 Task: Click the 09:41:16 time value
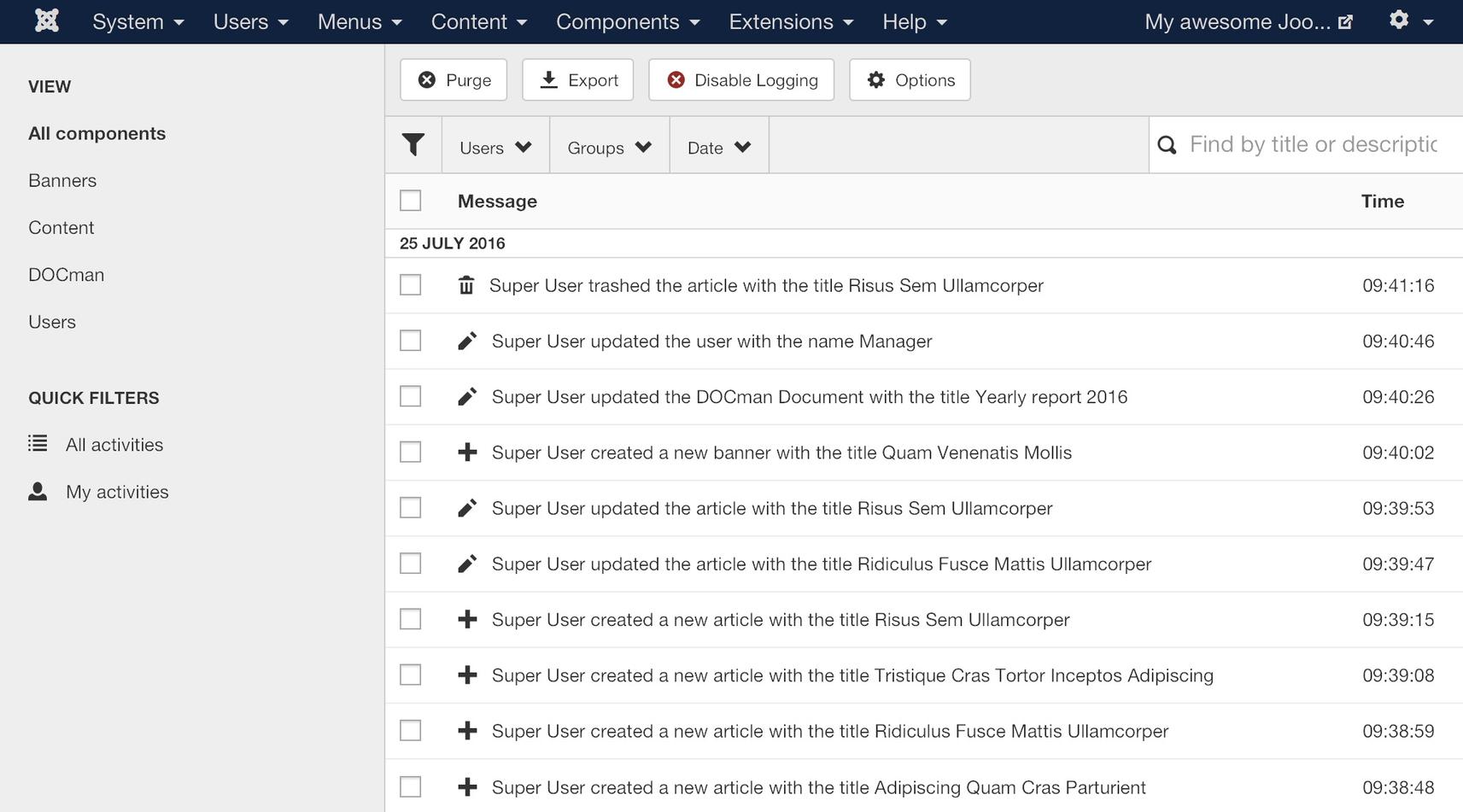[x=1398, y=285]
